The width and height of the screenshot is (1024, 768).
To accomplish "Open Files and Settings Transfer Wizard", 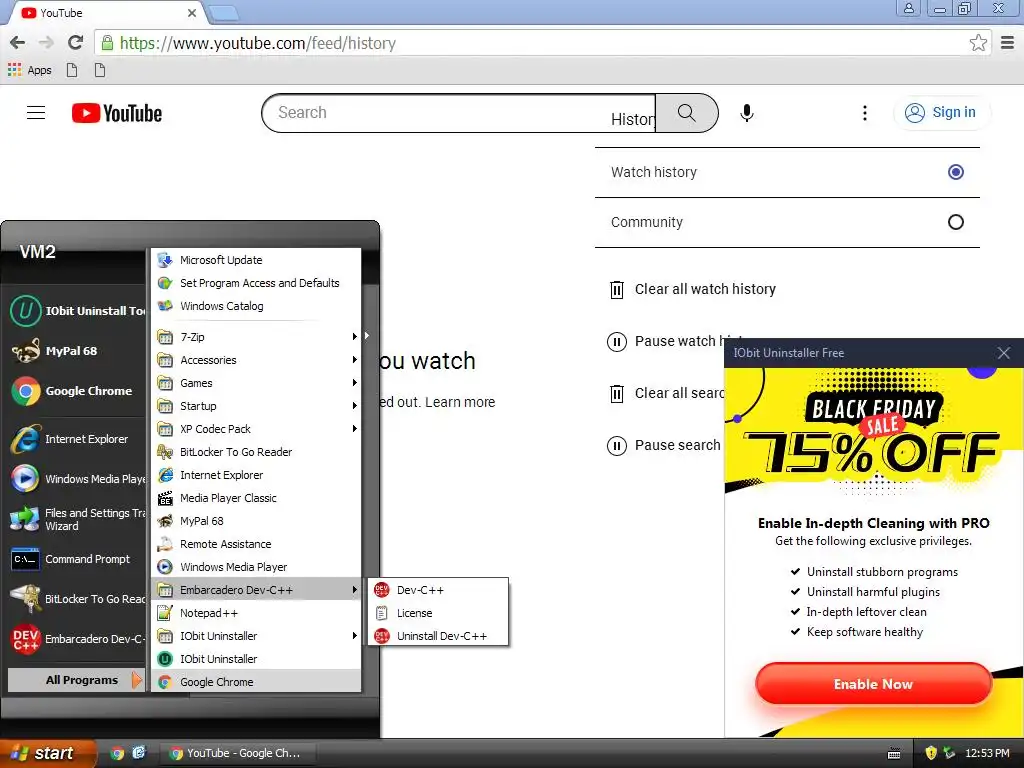I will point(77,520).
